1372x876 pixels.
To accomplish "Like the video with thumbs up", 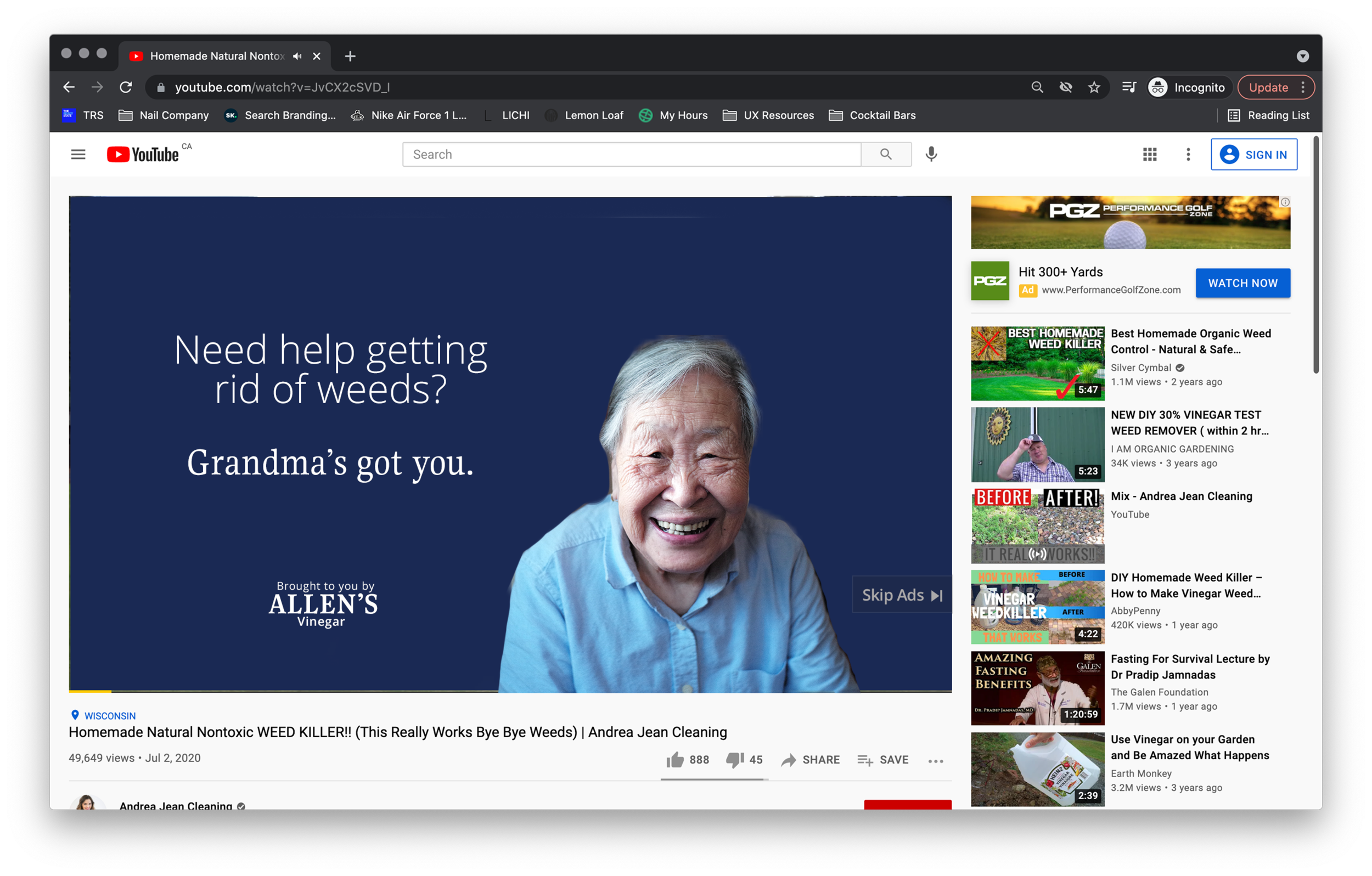I will tap(675, 759).
